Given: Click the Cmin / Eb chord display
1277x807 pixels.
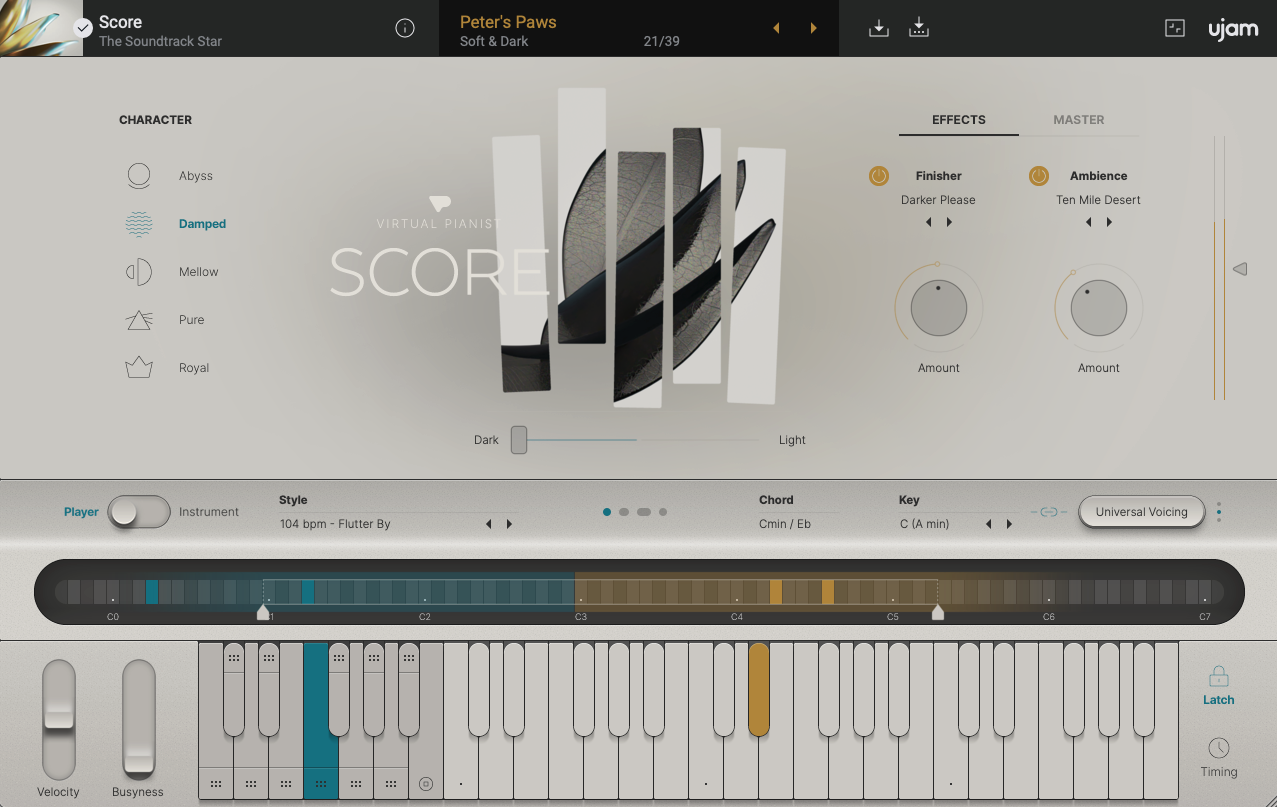Looking at the screenshot, I should coord(785,524).
